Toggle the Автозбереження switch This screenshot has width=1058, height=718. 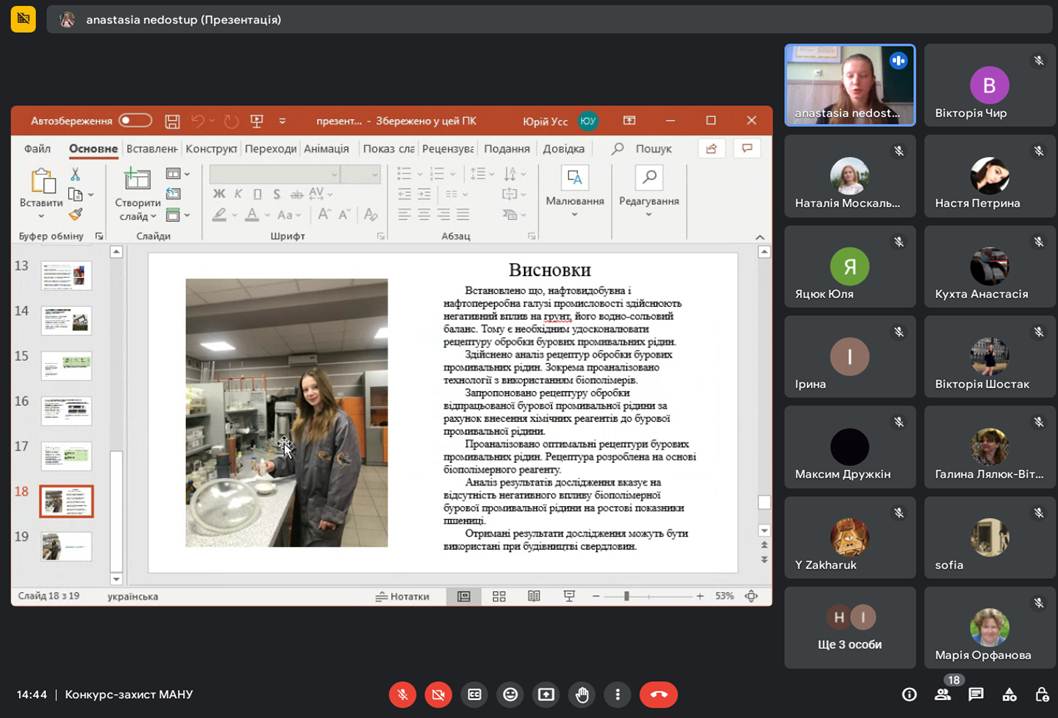click(135, 121)
